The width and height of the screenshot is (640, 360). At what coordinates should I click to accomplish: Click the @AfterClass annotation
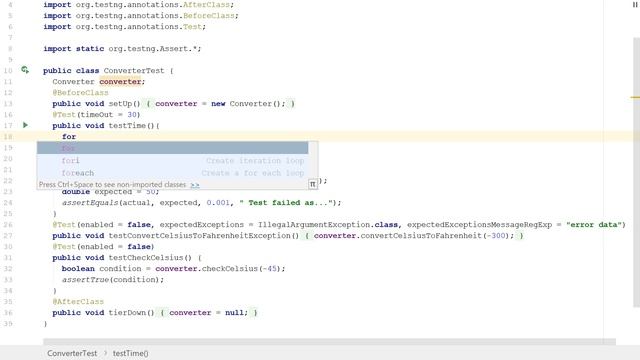(78, 302)
